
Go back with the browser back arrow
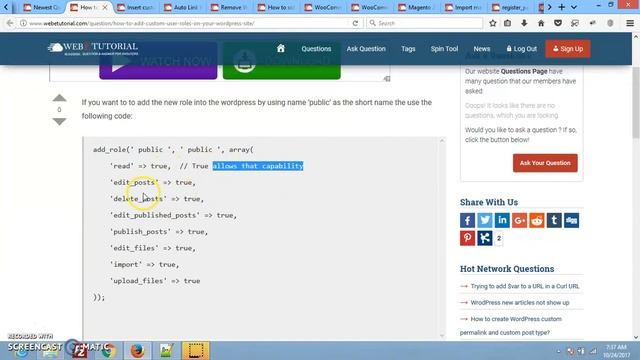pyautogui.click(x=9, y=23)
